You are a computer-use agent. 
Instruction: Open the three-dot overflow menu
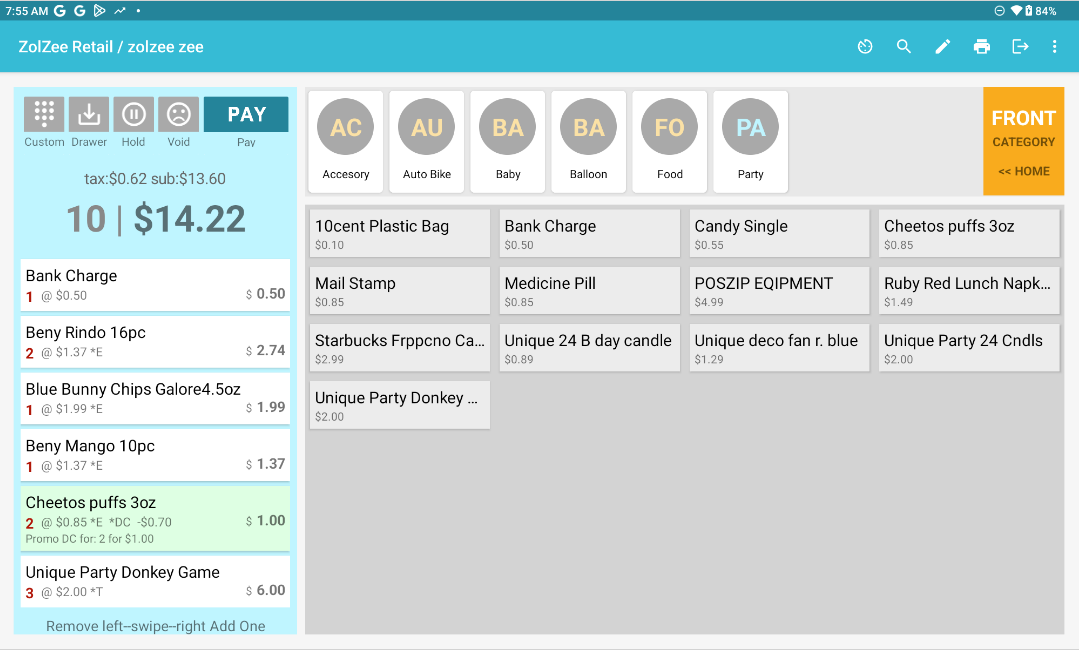(x=1054, y=47)
